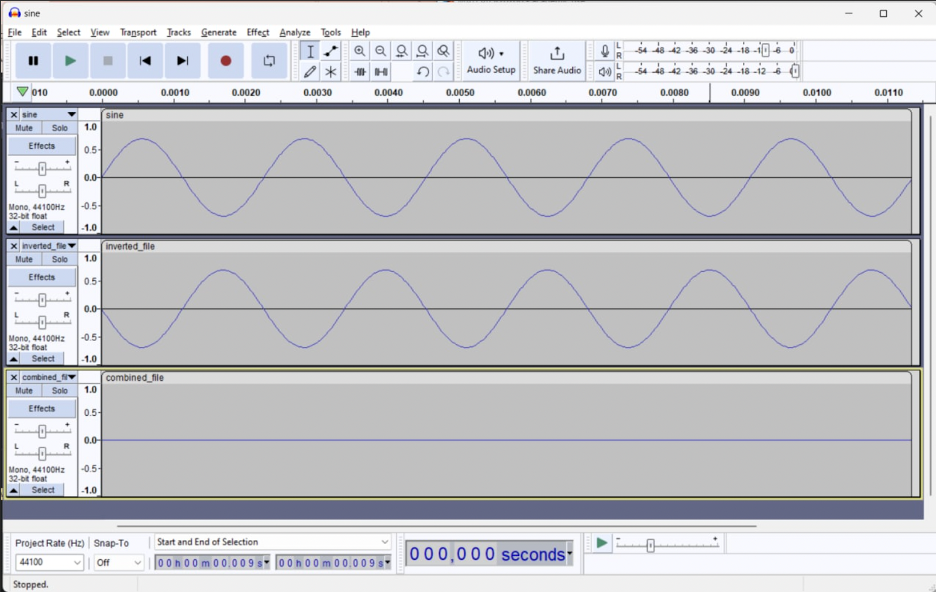The width and height of the screenshot is (936, 592).
Task: Fit project to width zoom icon
Action: coord(422,51)
